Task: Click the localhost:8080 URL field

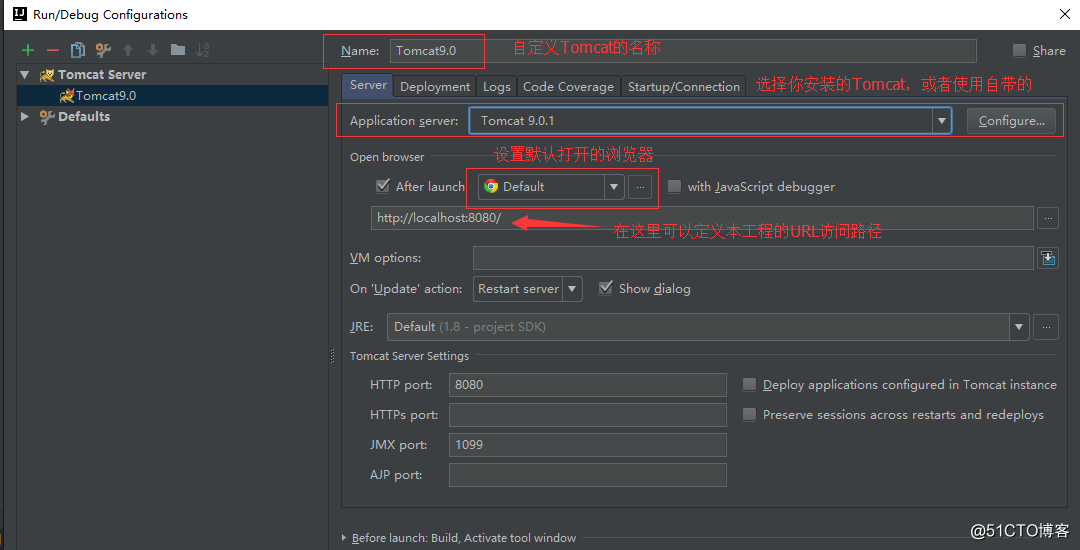Action: pos(702,218)
